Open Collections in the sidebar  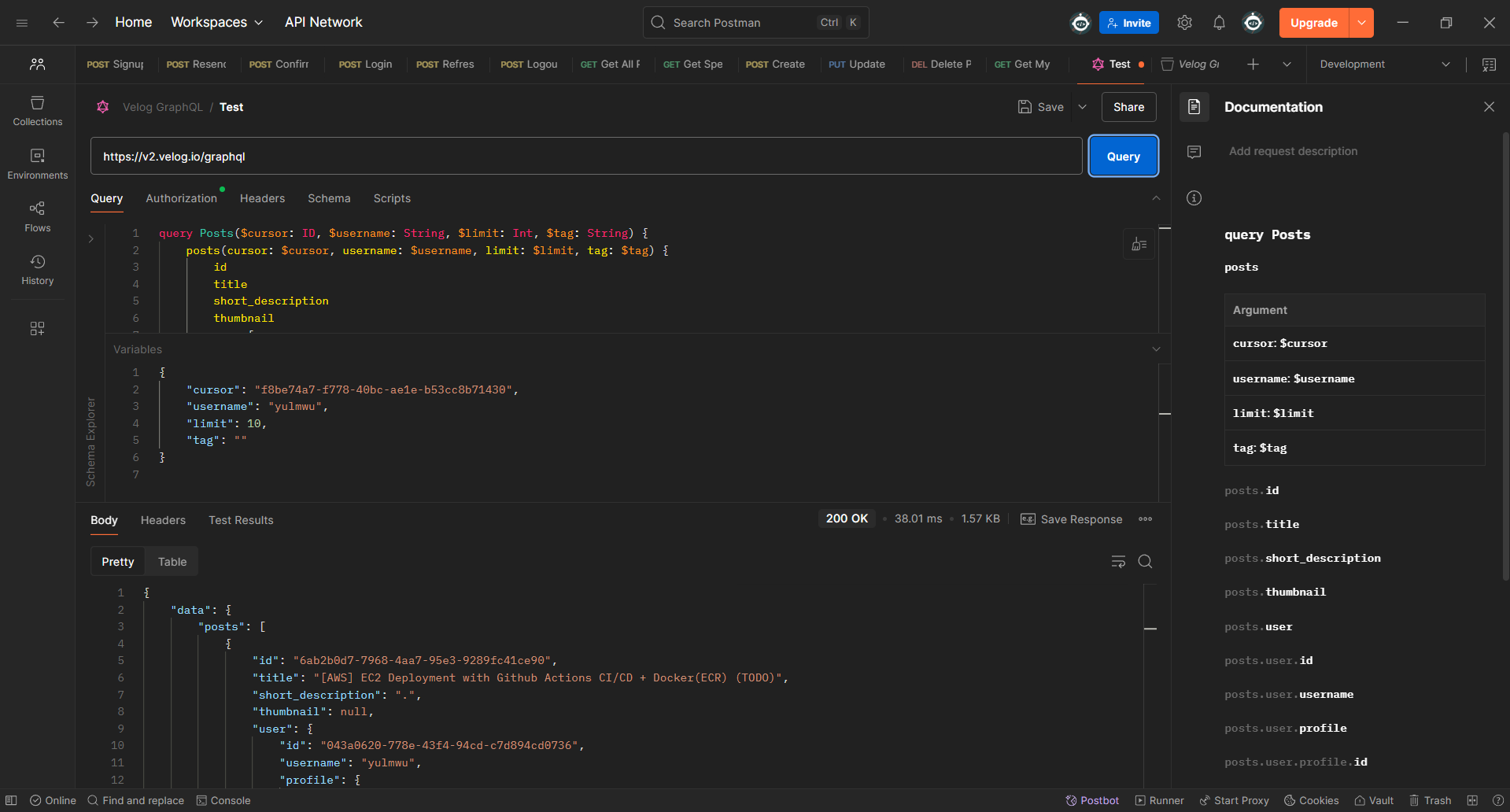click(x=37, y=111)
